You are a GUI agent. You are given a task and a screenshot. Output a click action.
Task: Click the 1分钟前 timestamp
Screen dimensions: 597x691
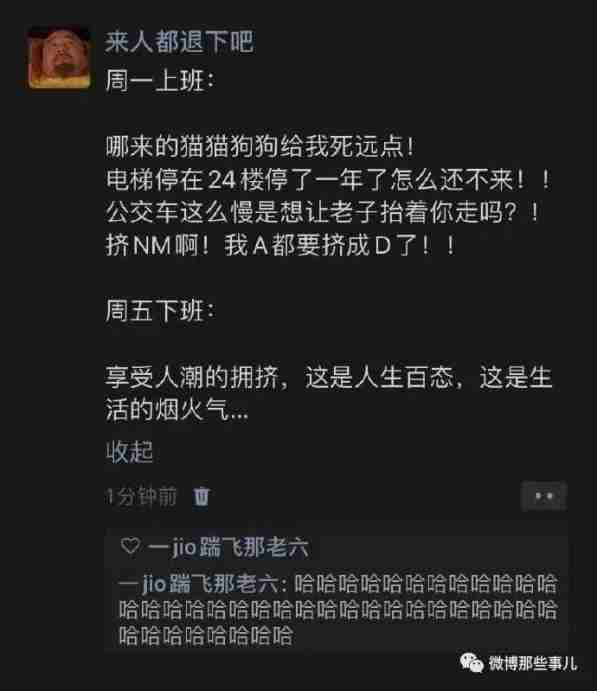click(141, 497)
